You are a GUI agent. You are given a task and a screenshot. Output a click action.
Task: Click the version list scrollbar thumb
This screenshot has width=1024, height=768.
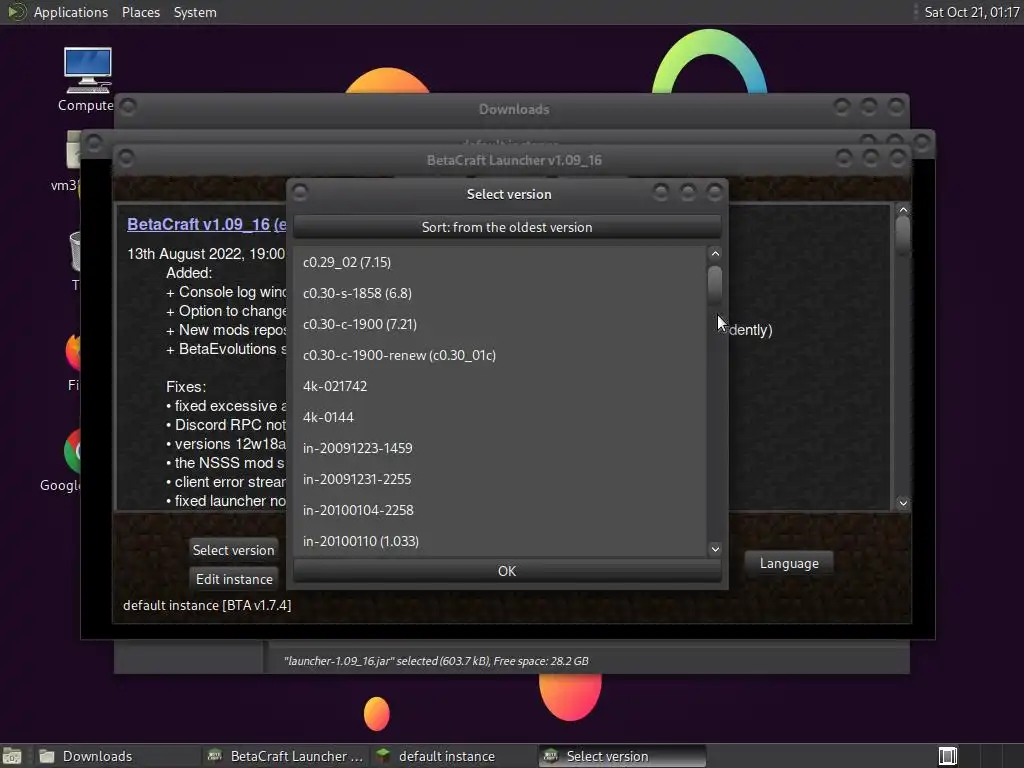[x=715, y=285]
